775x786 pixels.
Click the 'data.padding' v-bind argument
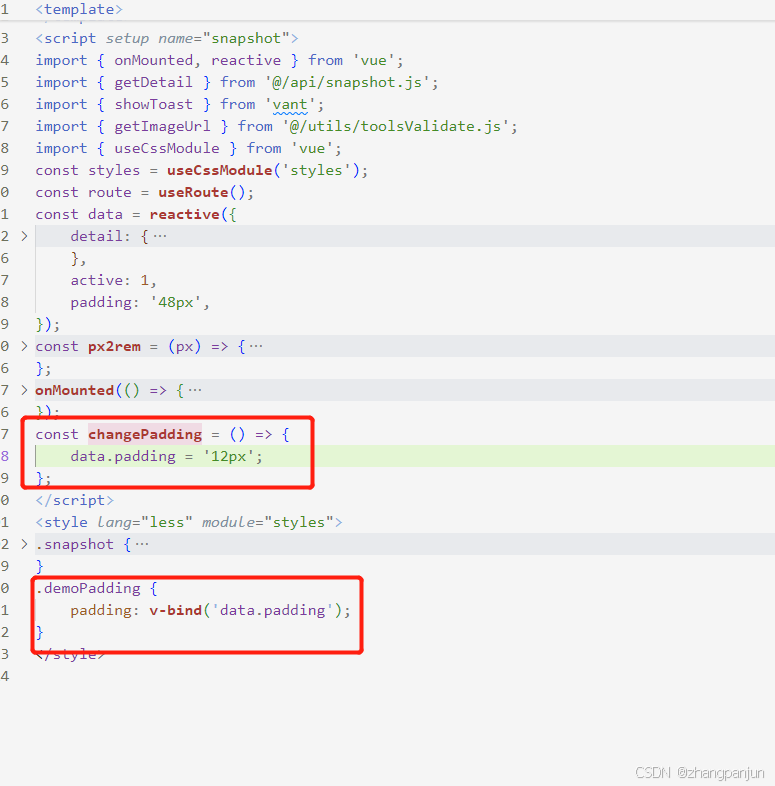(x=272, y=611)
